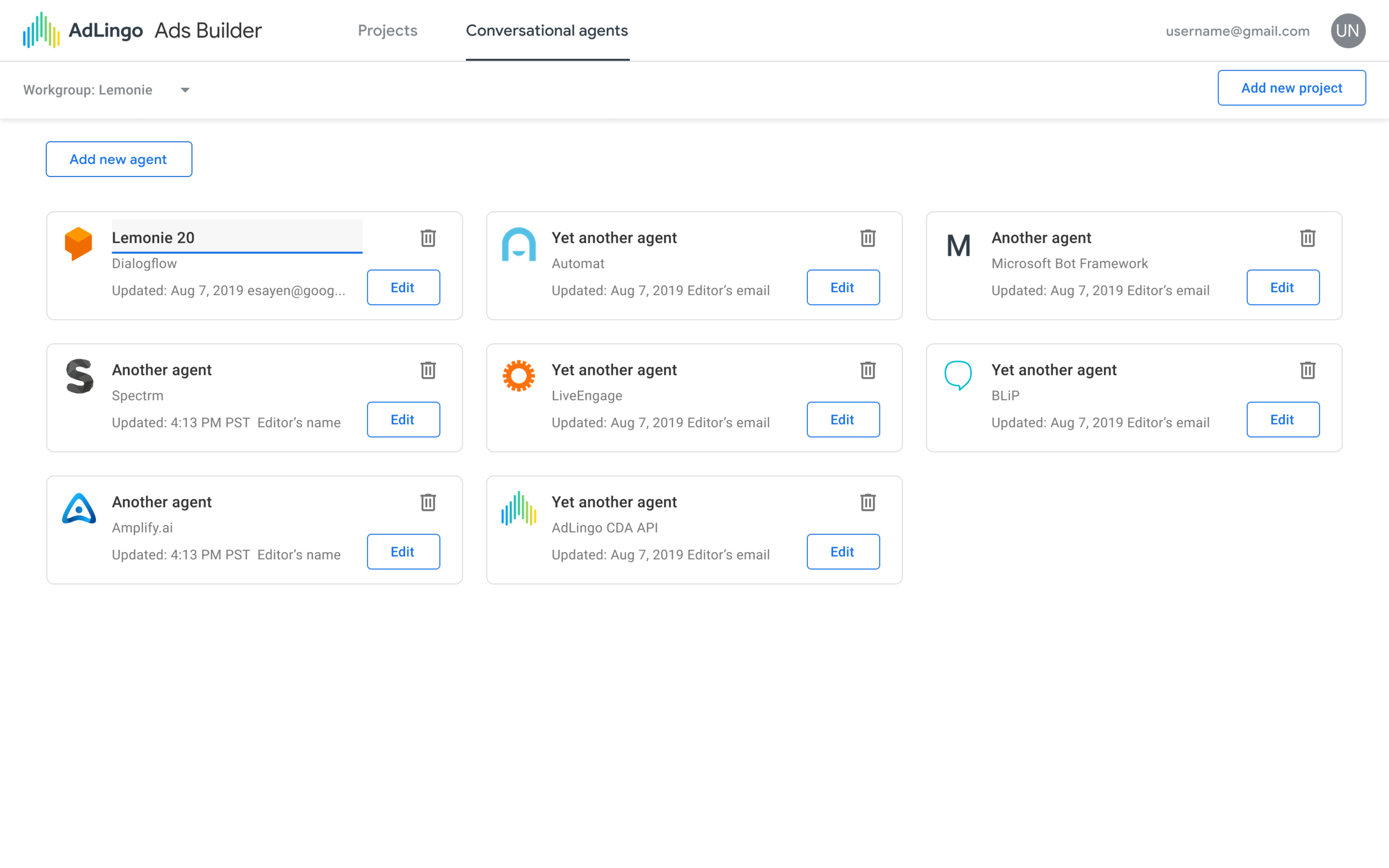Remove the LiveEngage agent via trash icon
Viewport: 1389px width, 868px height.
868,370
